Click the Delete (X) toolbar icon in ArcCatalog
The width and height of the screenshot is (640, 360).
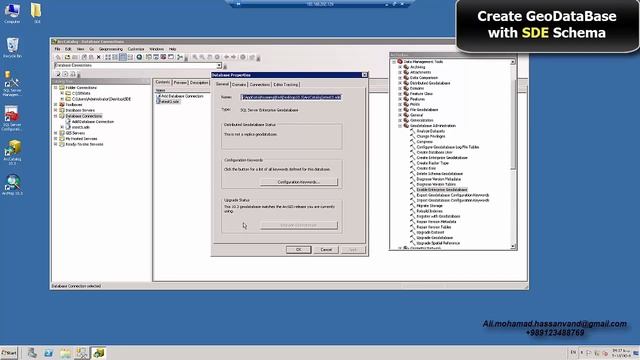[x=98, y=57]
